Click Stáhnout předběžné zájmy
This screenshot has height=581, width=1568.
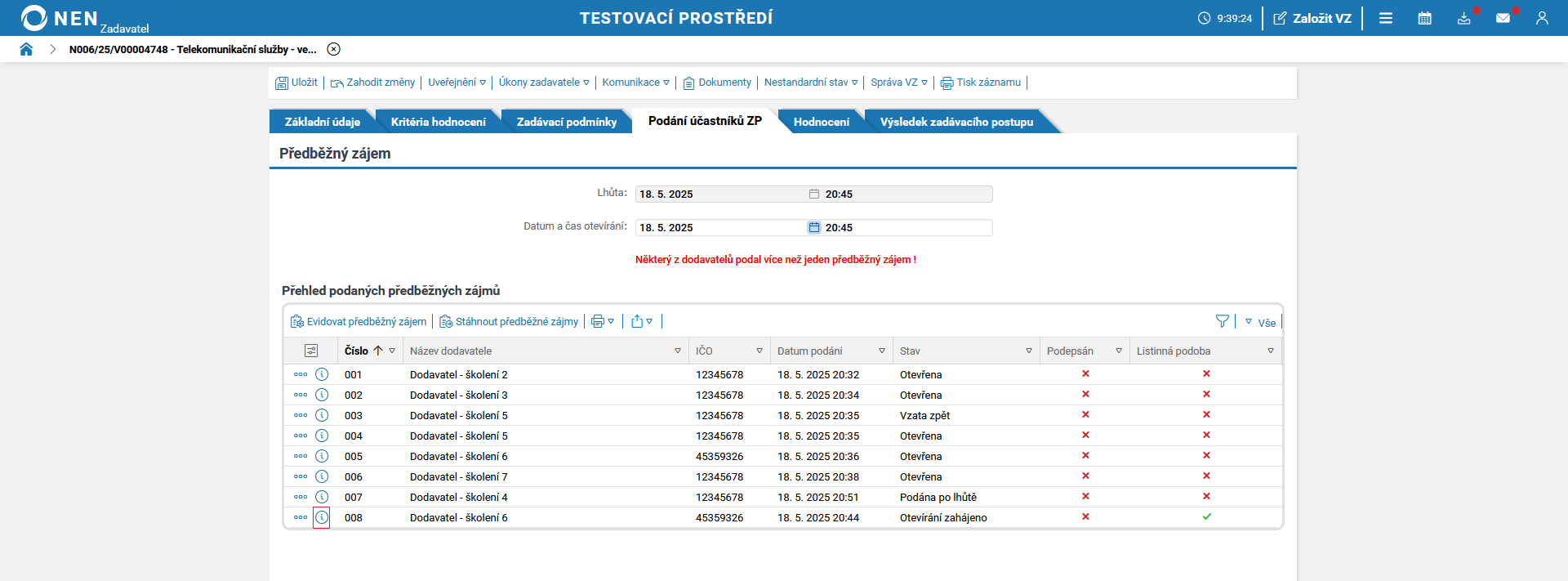point(509,321)
